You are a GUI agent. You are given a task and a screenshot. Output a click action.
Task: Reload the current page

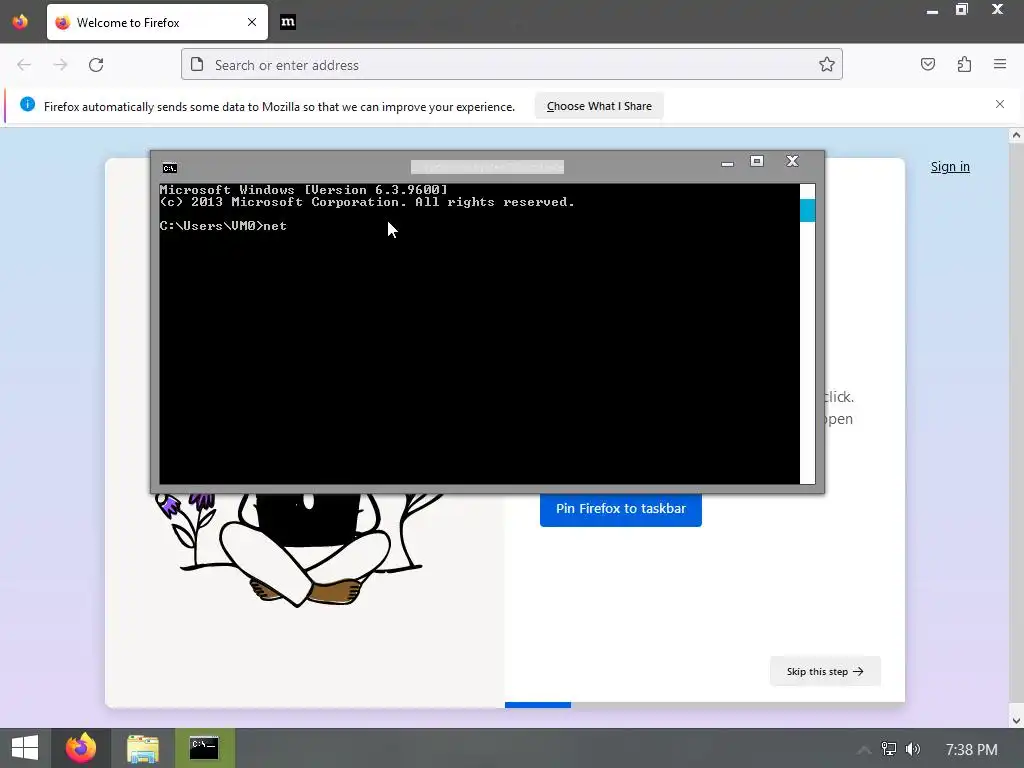point(96,65)
